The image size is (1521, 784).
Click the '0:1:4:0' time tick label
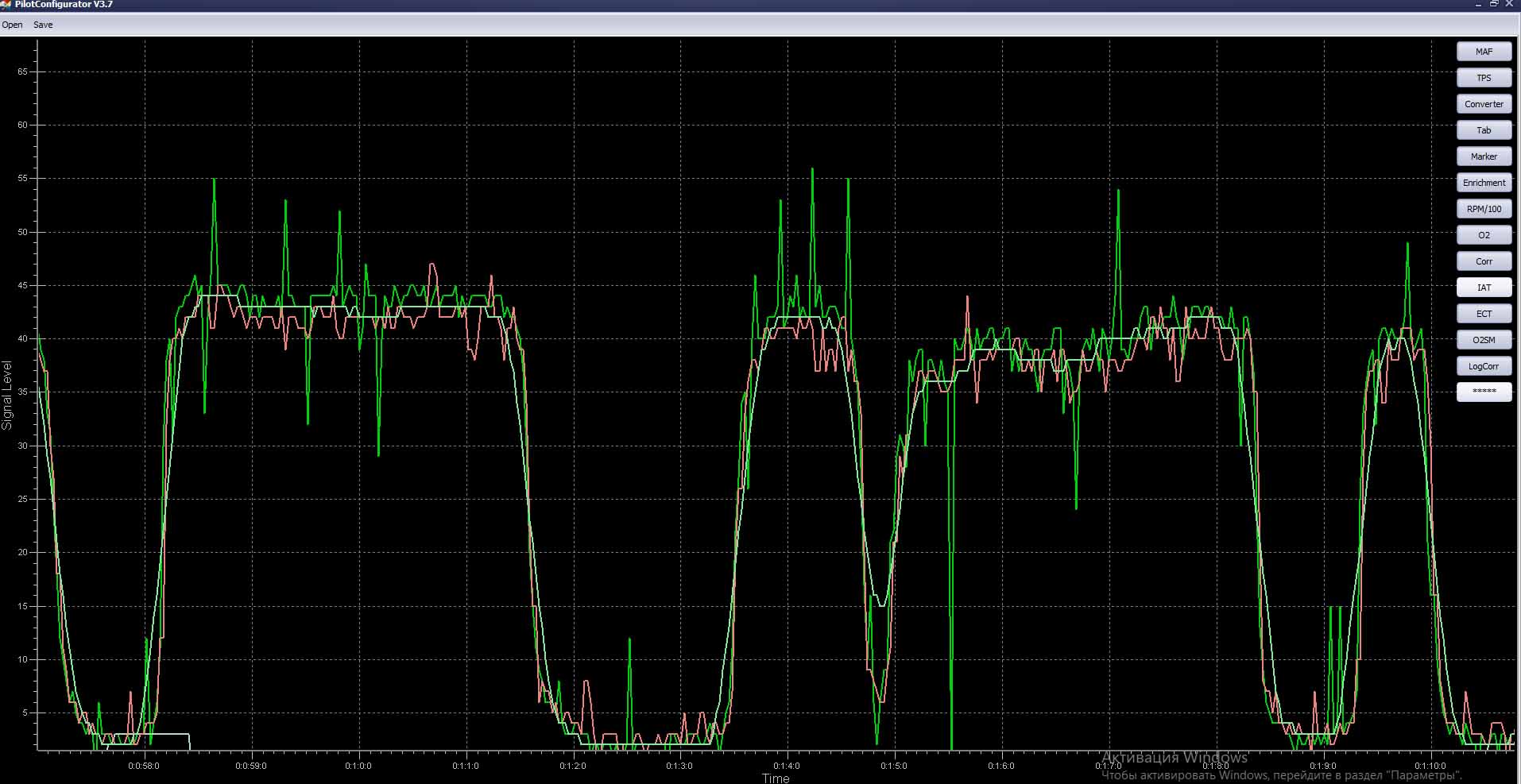(787, 767)
